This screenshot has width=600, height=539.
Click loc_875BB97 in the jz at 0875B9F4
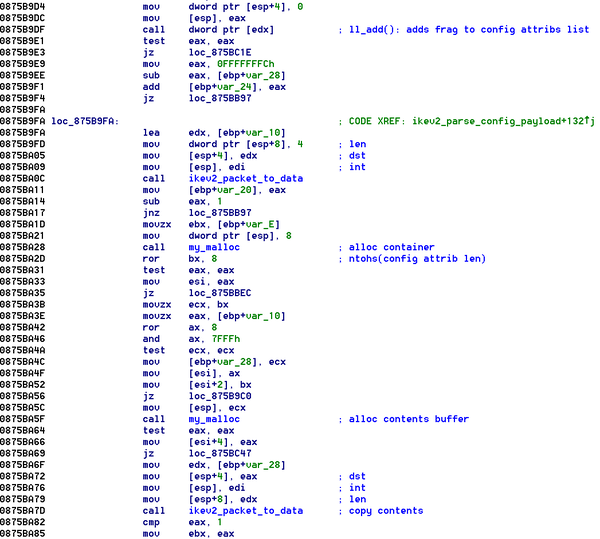(220, 99)
